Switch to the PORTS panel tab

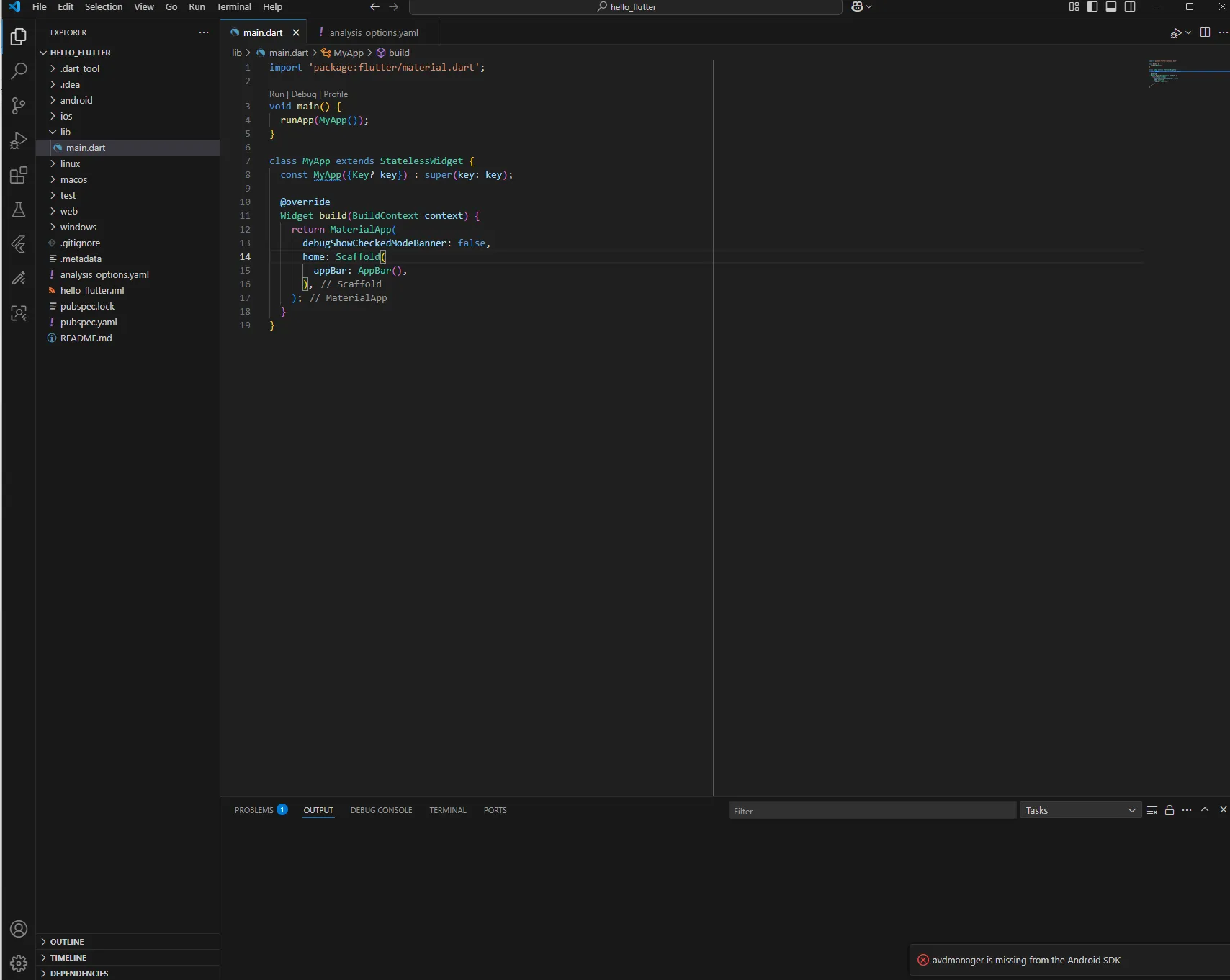[x=495, y=810]
